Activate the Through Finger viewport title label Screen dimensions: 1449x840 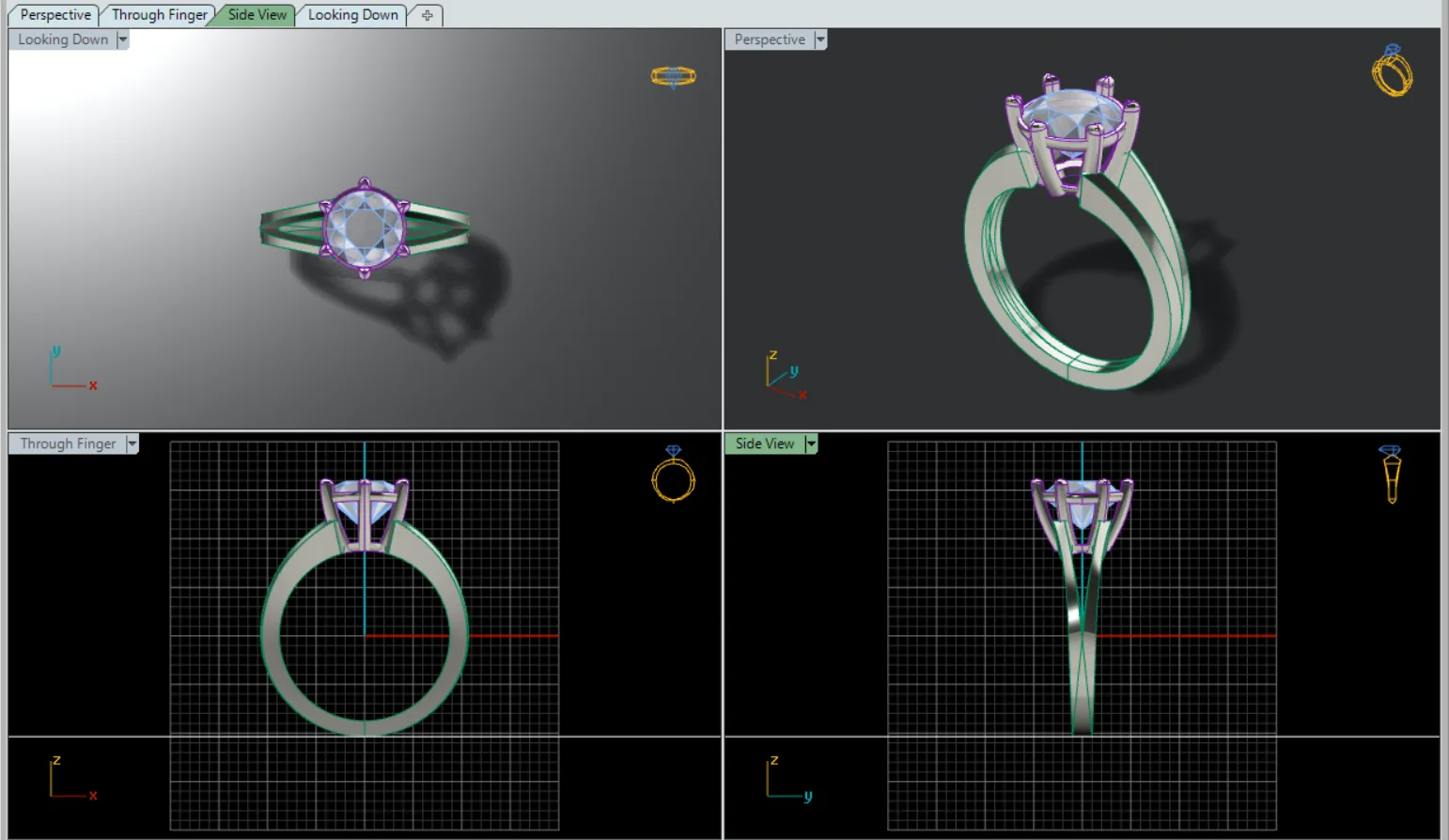pyautogui.click(x=68, y=443)
